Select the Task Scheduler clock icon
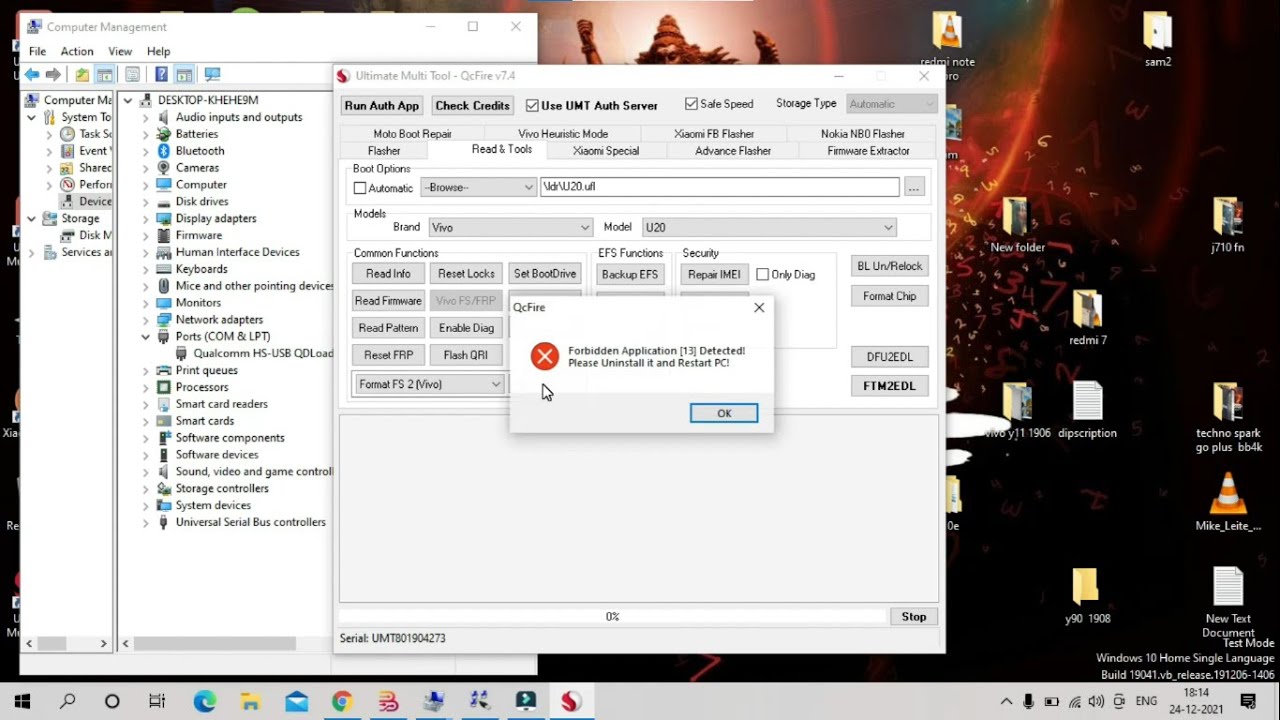1280x720 pixels. tap(67, 134)
